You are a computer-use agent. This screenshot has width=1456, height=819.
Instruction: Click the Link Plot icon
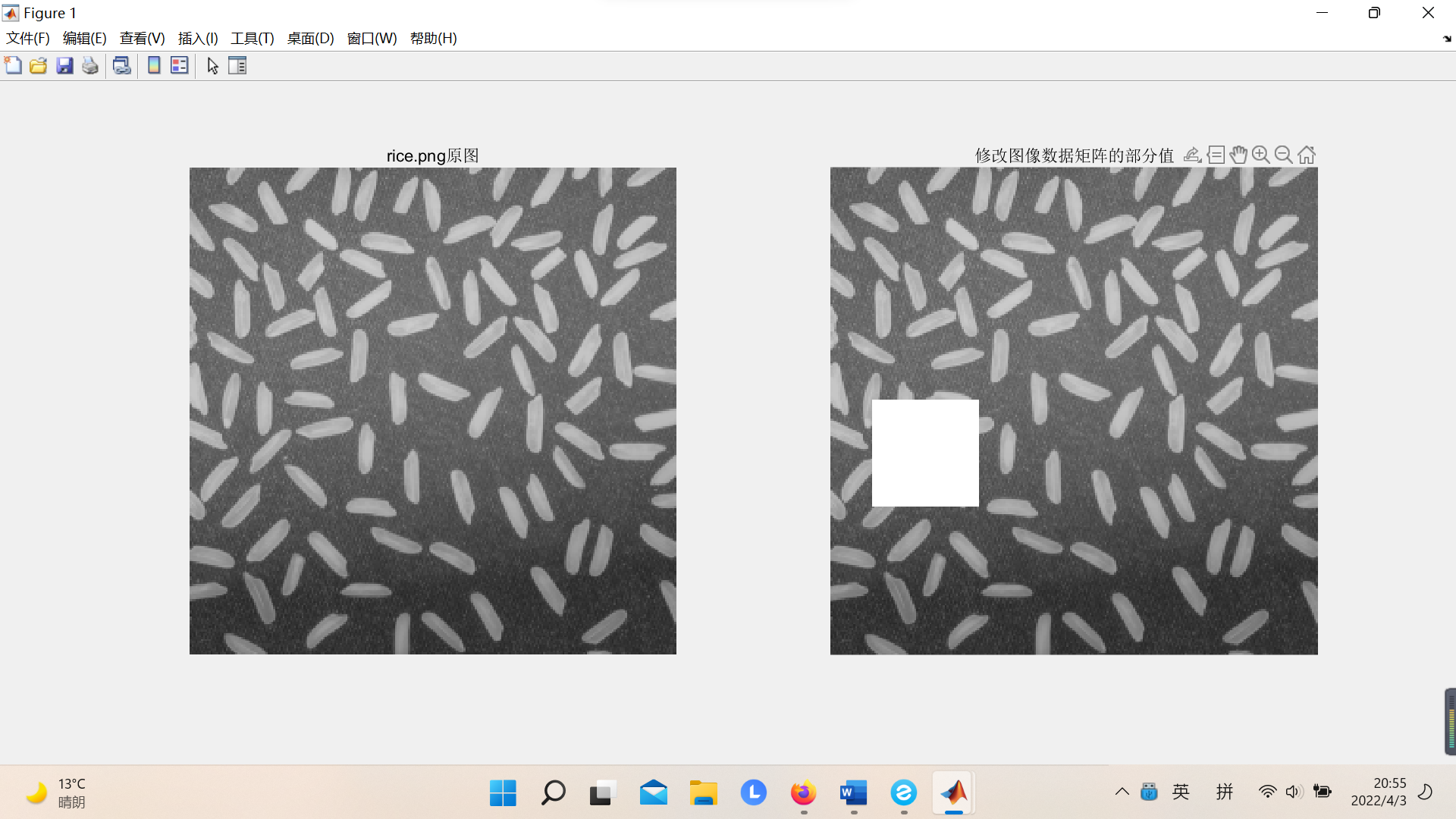pos(121,66)
